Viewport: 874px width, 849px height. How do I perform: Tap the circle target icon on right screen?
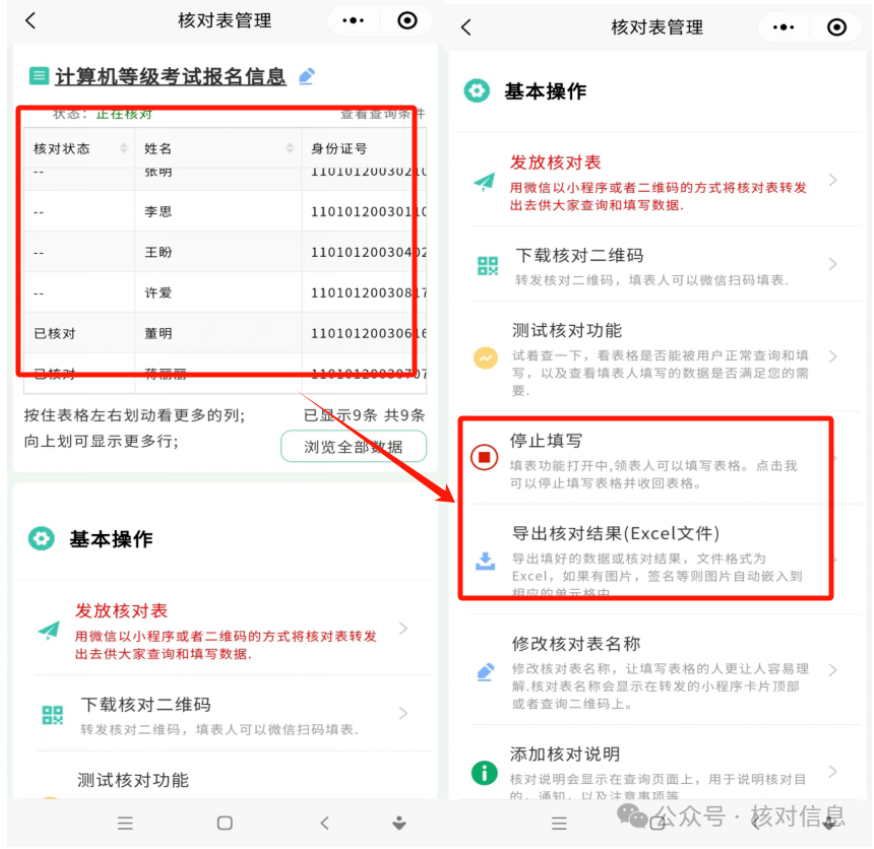(x=836, y=27)
